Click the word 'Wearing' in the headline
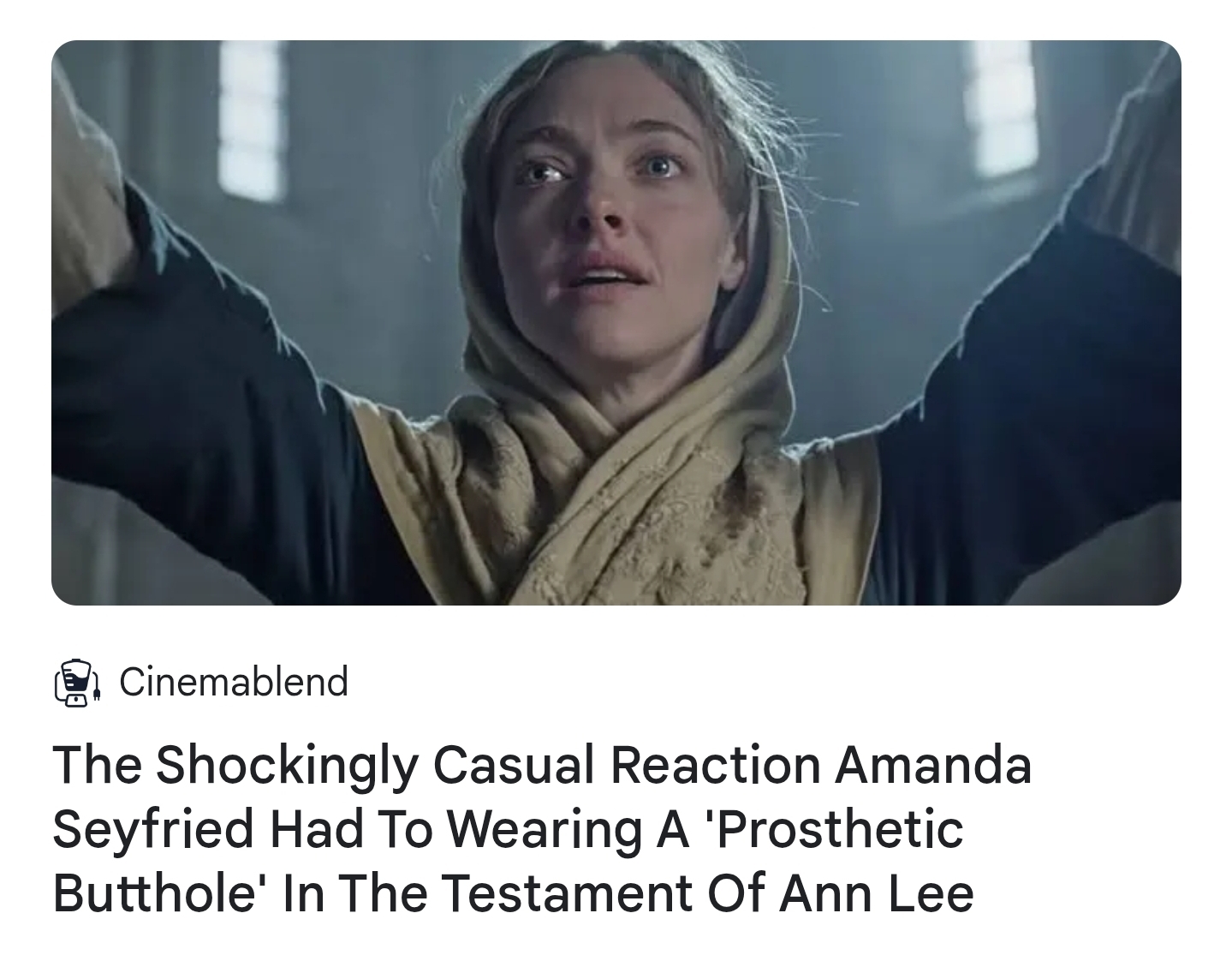 pos(545,828)
